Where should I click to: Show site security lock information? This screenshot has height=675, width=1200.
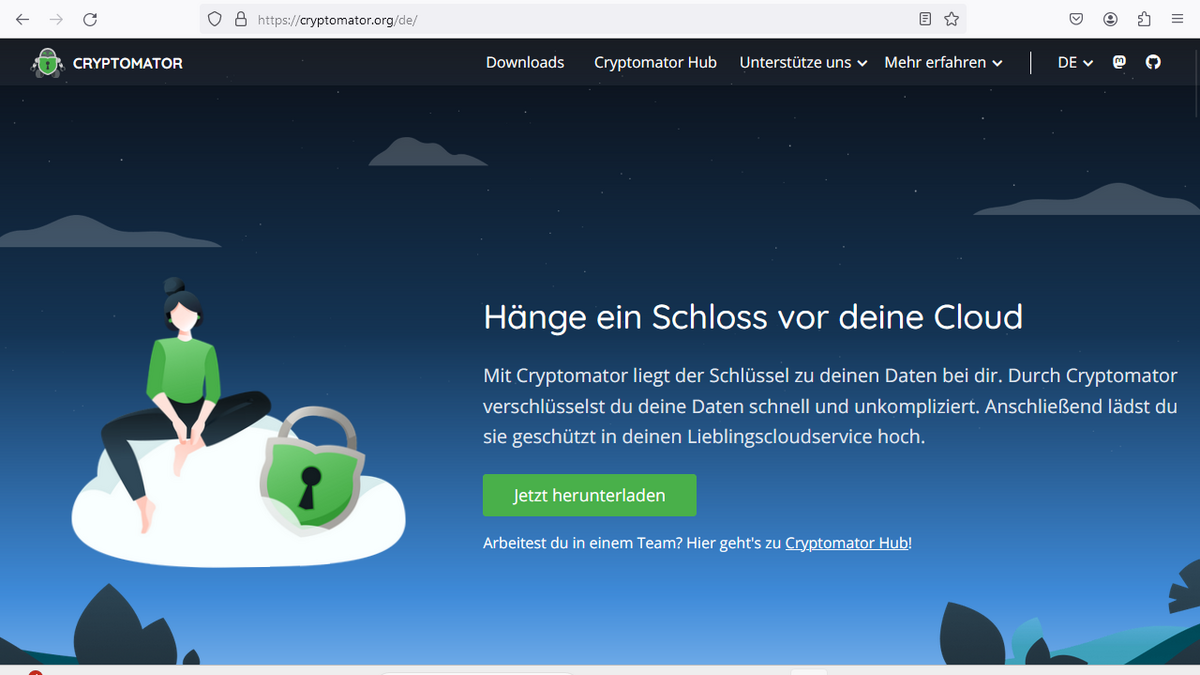(240, 19)
